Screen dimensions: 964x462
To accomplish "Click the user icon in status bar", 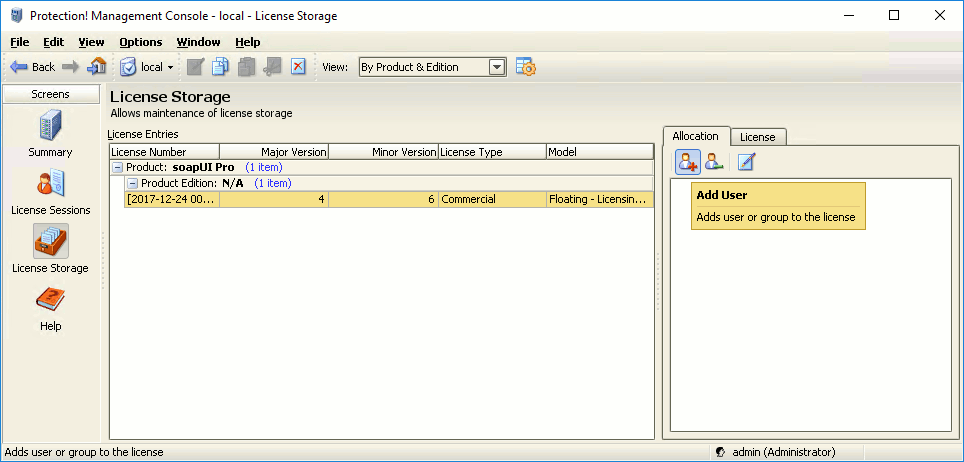I will (721, 452).
